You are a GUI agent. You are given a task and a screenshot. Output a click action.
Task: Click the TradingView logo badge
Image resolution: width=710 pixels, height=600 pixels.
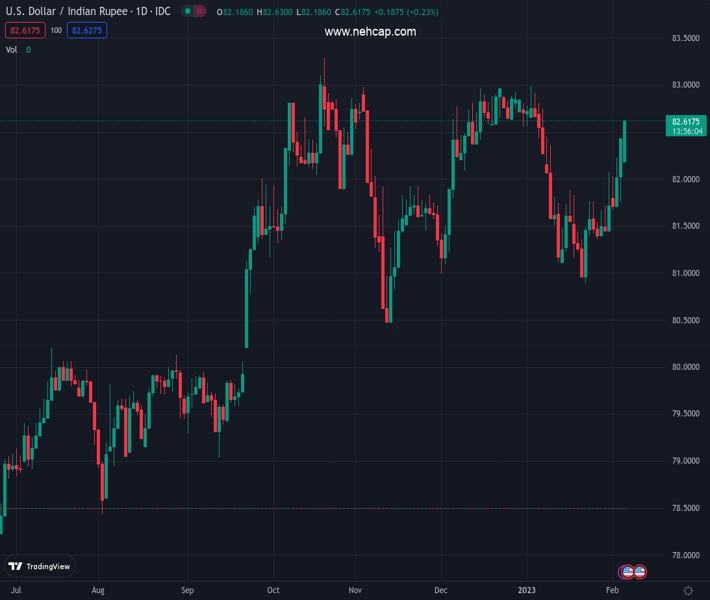(39, 566)
